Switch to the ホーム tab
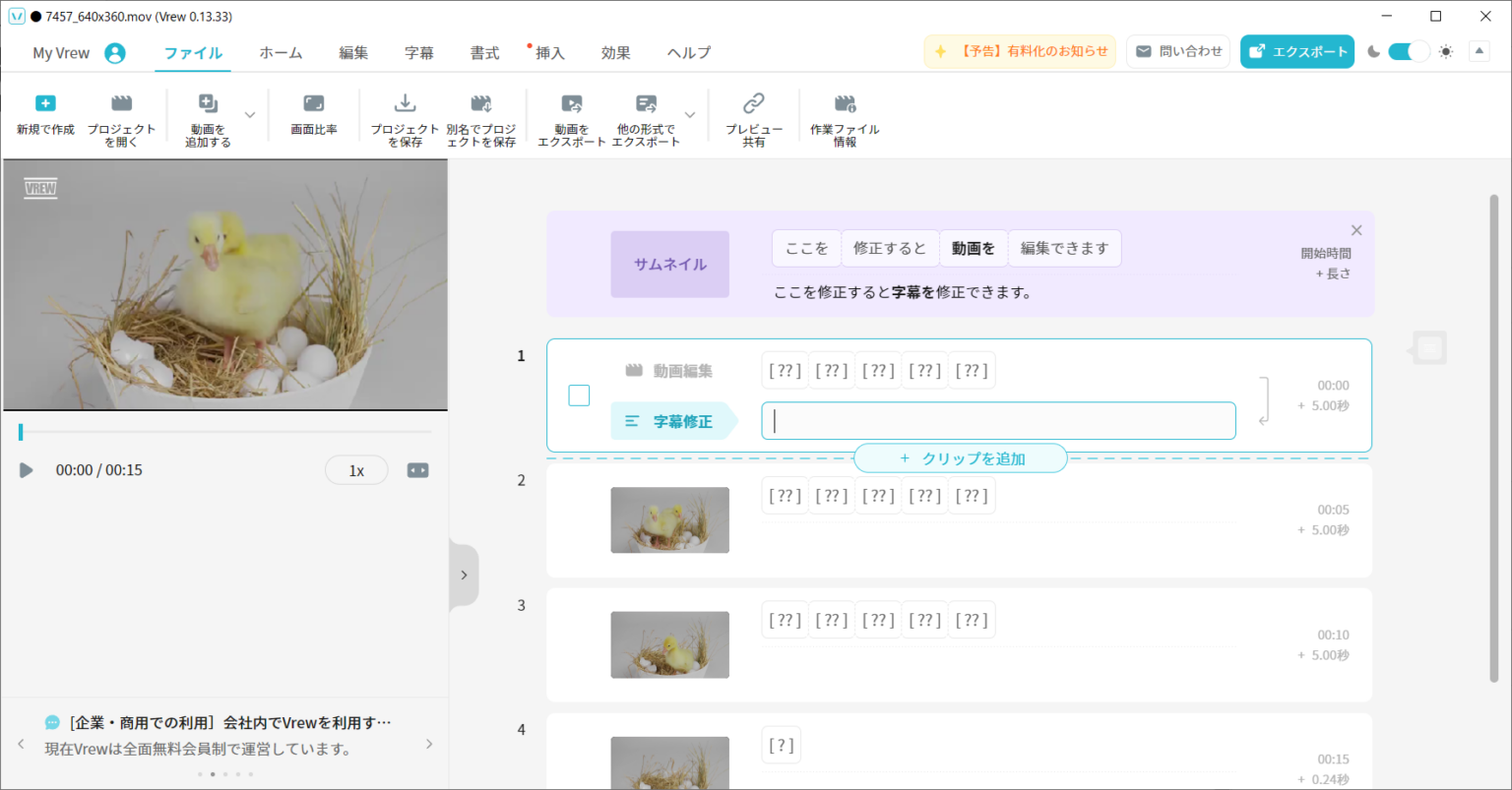1512x790 pixels. click(281, 52)
